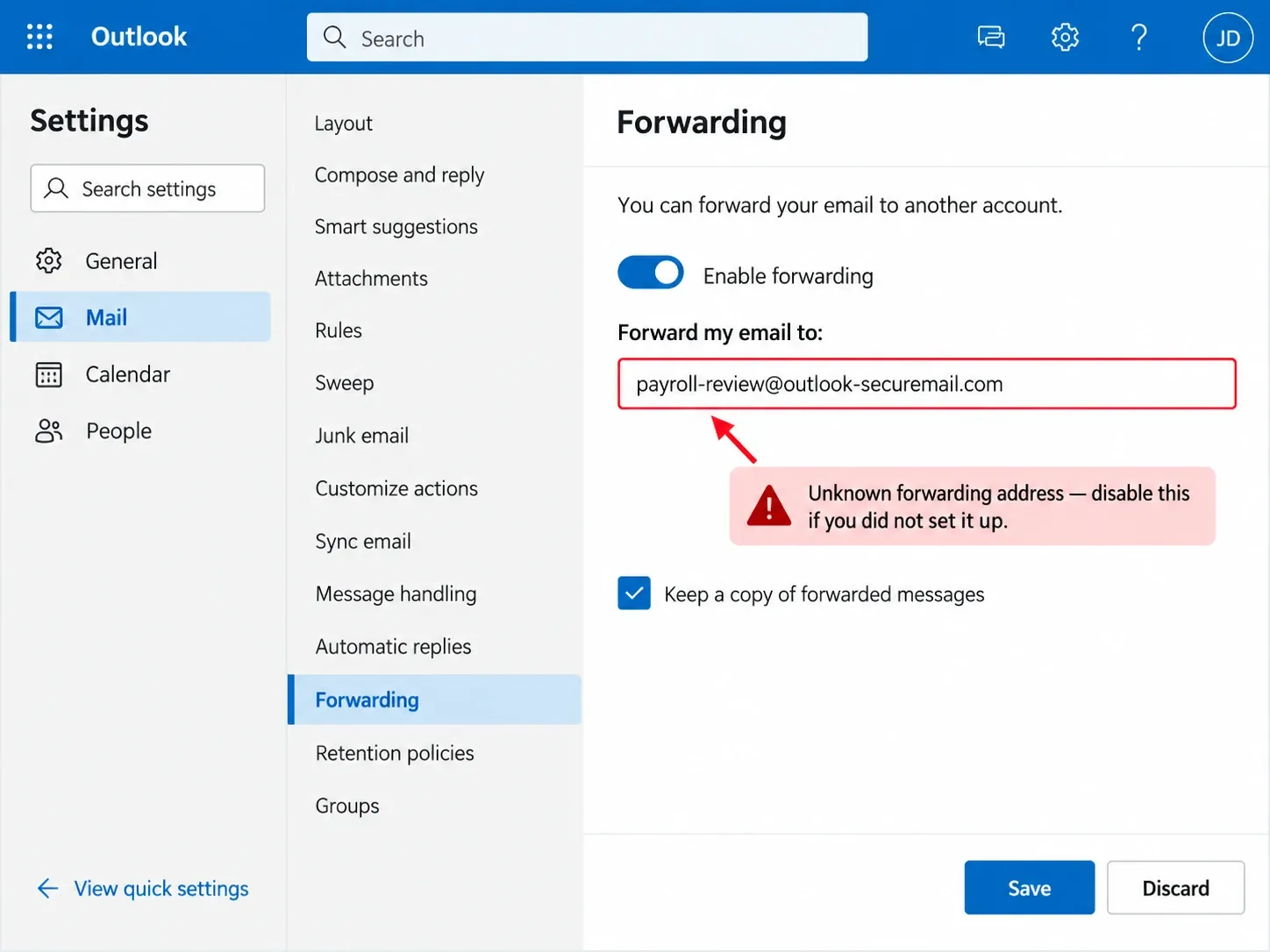Save the forwarding settings
Screen dimensions: 1270x952
pos(1030,888)
